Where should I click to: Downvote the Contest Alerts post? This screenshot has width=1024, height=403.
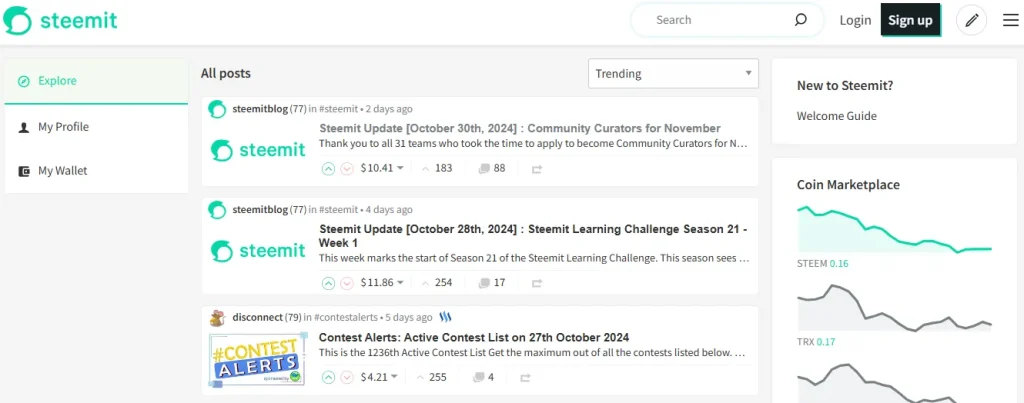pyautogui.click(x=347, y=377)
